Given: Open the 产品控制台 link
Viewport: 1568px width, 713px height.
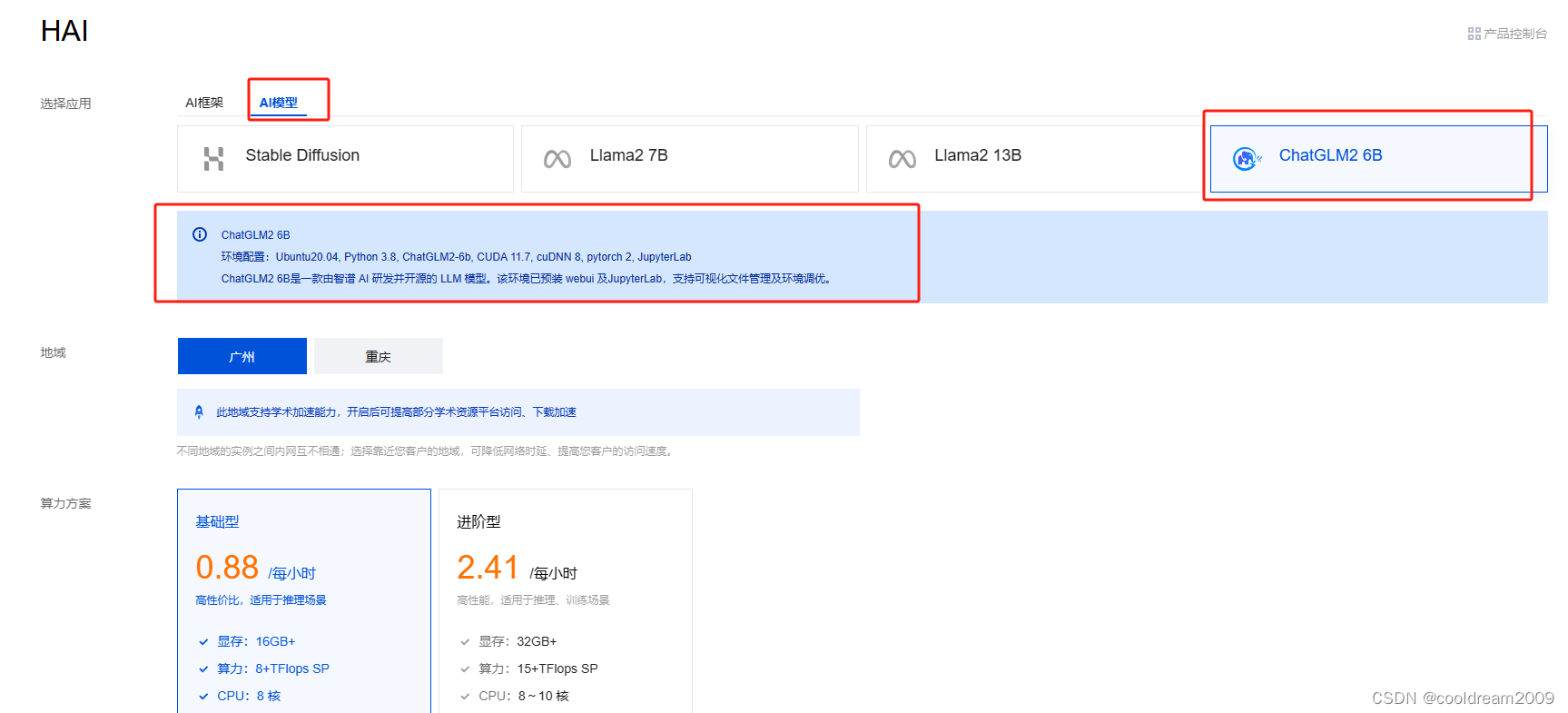Looking at the screenshot, I should click(x=1507, y=34).
